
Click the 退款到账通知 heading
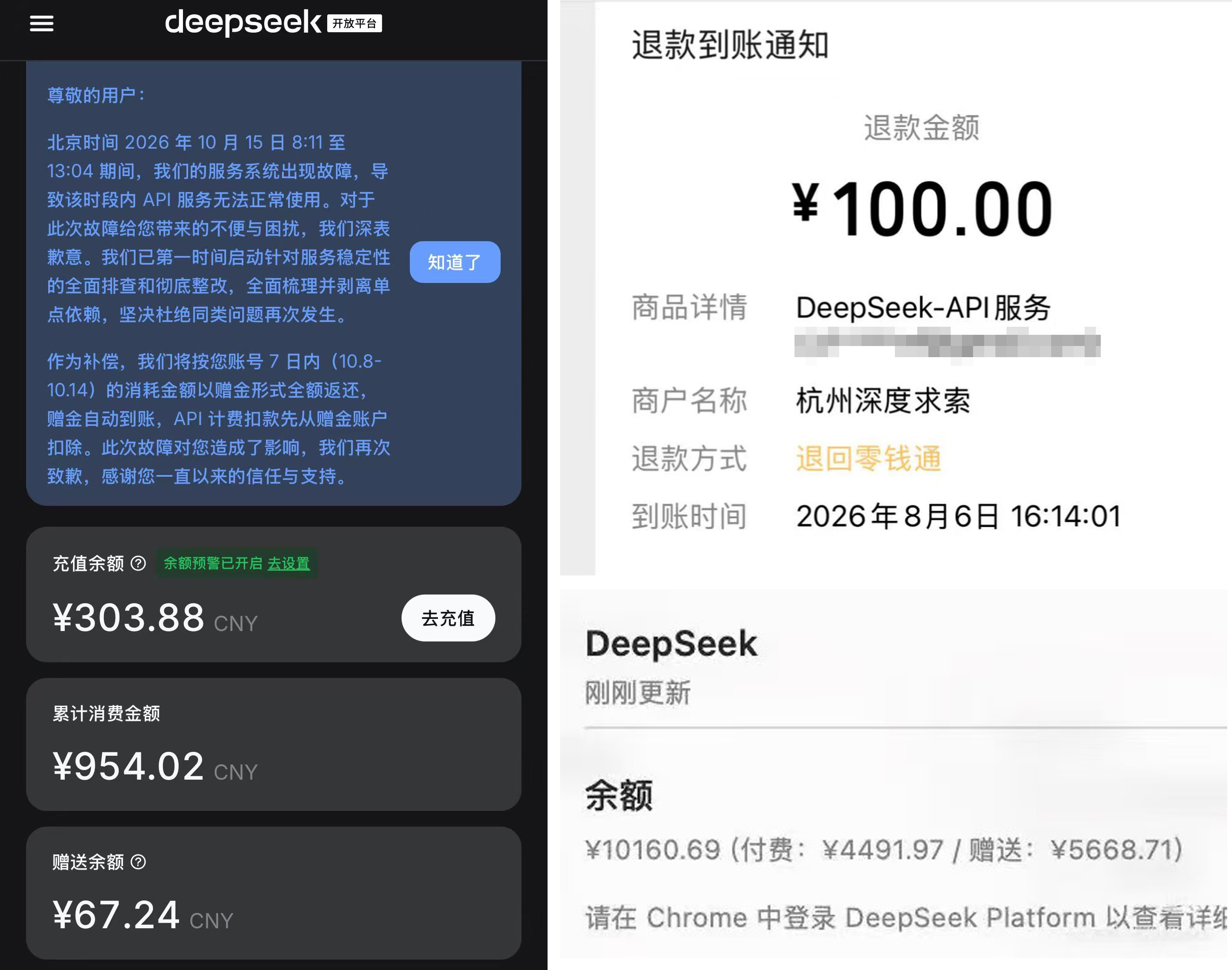730,45
